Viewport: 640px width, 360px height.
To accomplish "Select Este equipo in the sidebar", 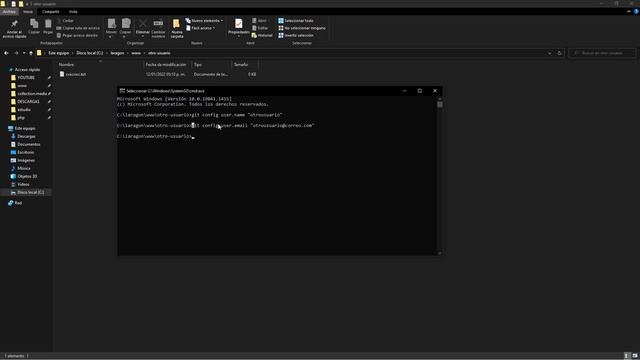I will [24, 128].
